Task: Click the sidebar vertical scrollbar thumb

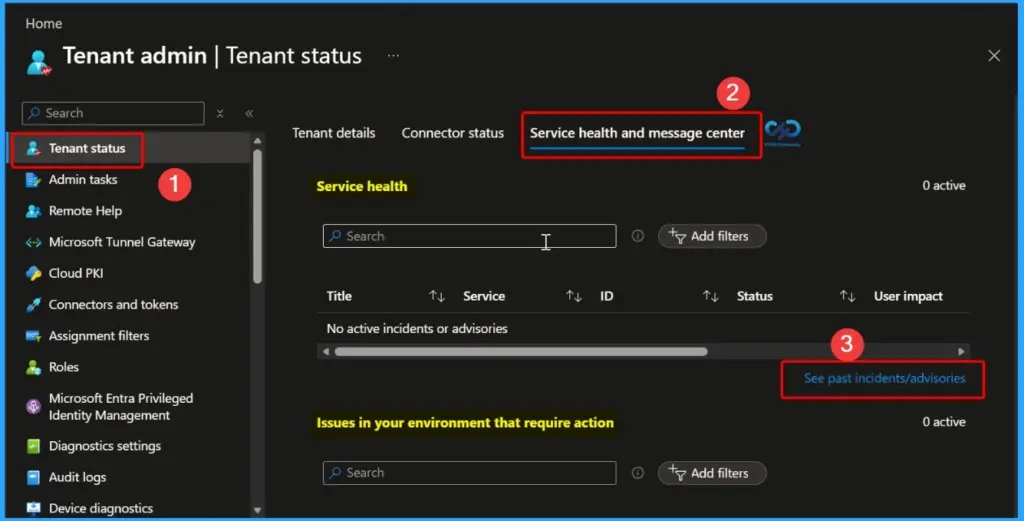Action: [257, 216]
